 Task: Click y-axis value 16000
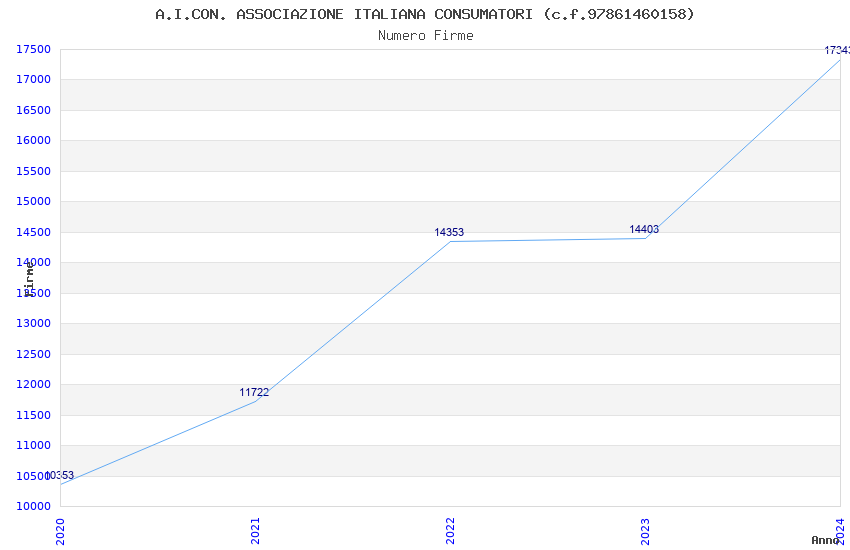pos(34,140)
